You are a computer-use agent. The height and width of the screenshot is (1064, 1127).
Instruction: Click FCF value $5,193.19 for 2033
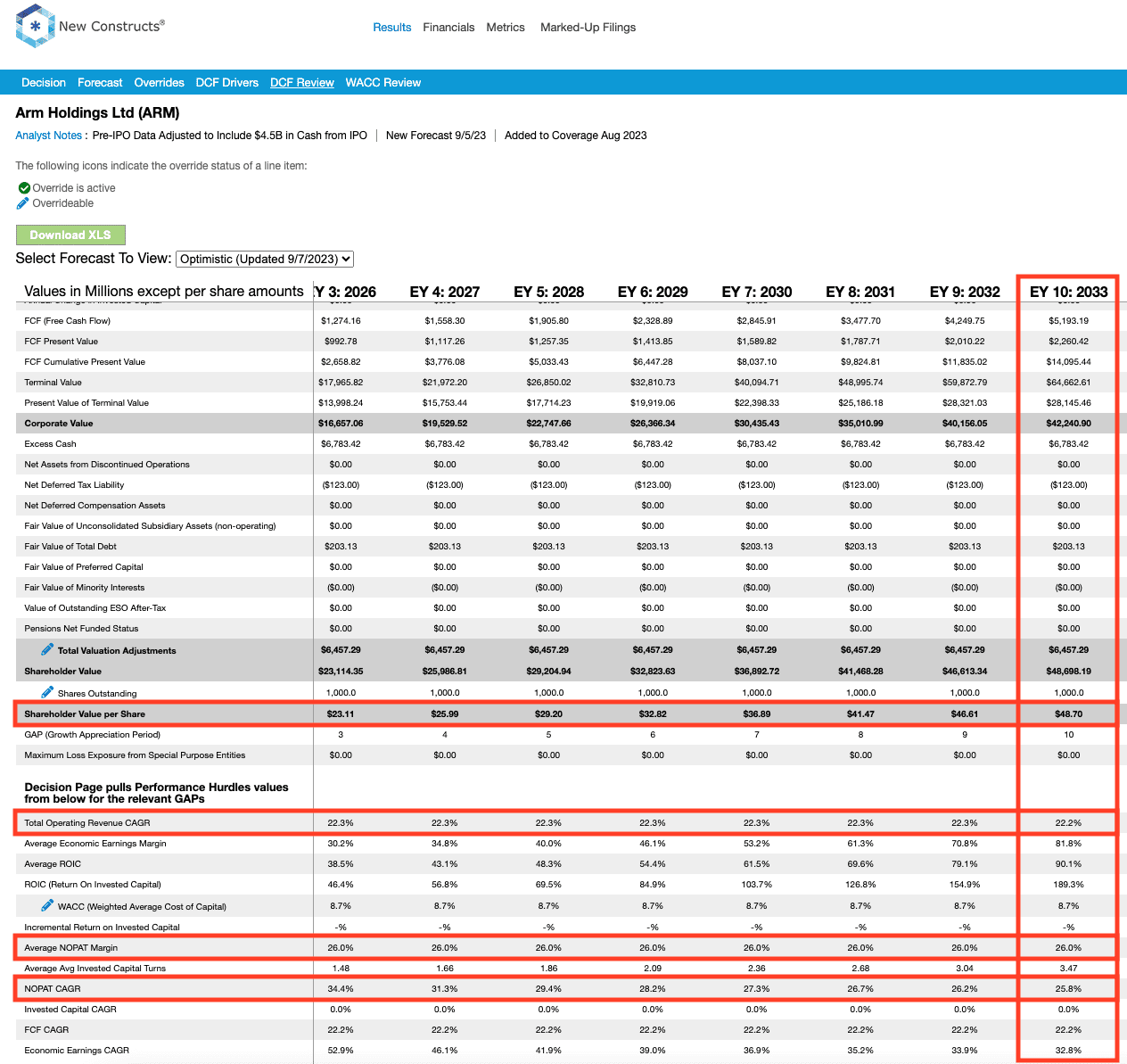tap(1069, 320)
